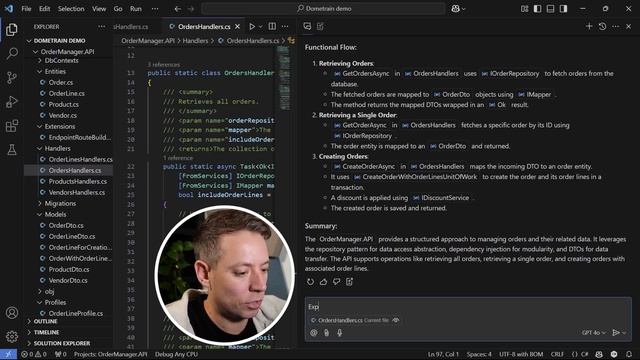This screenshot has width=640, height=360.
Task: Split the editor to the right
Action: coord(272,27)
